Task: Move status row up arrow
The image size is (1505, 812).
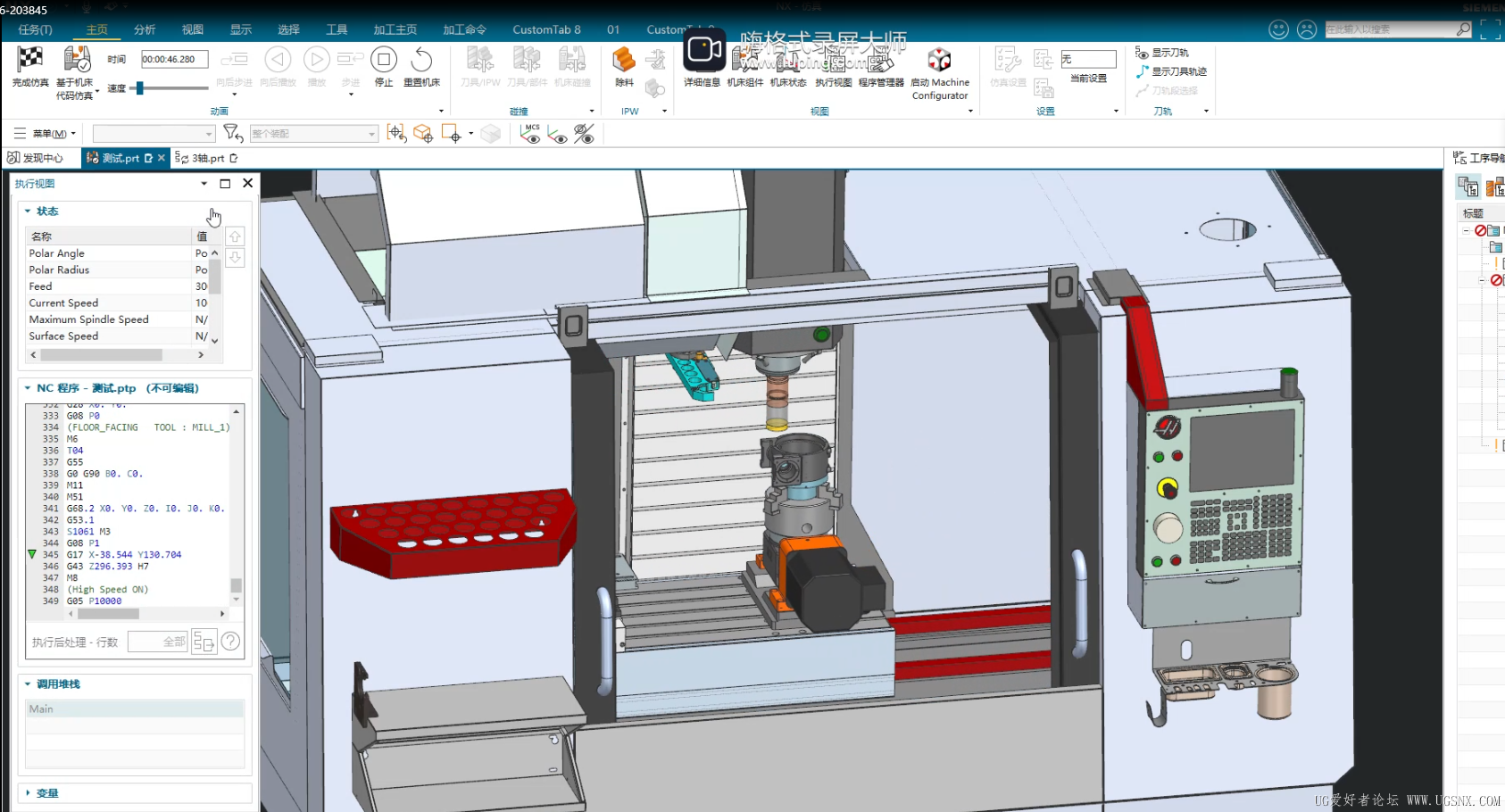Action: [x=235, y=236]
